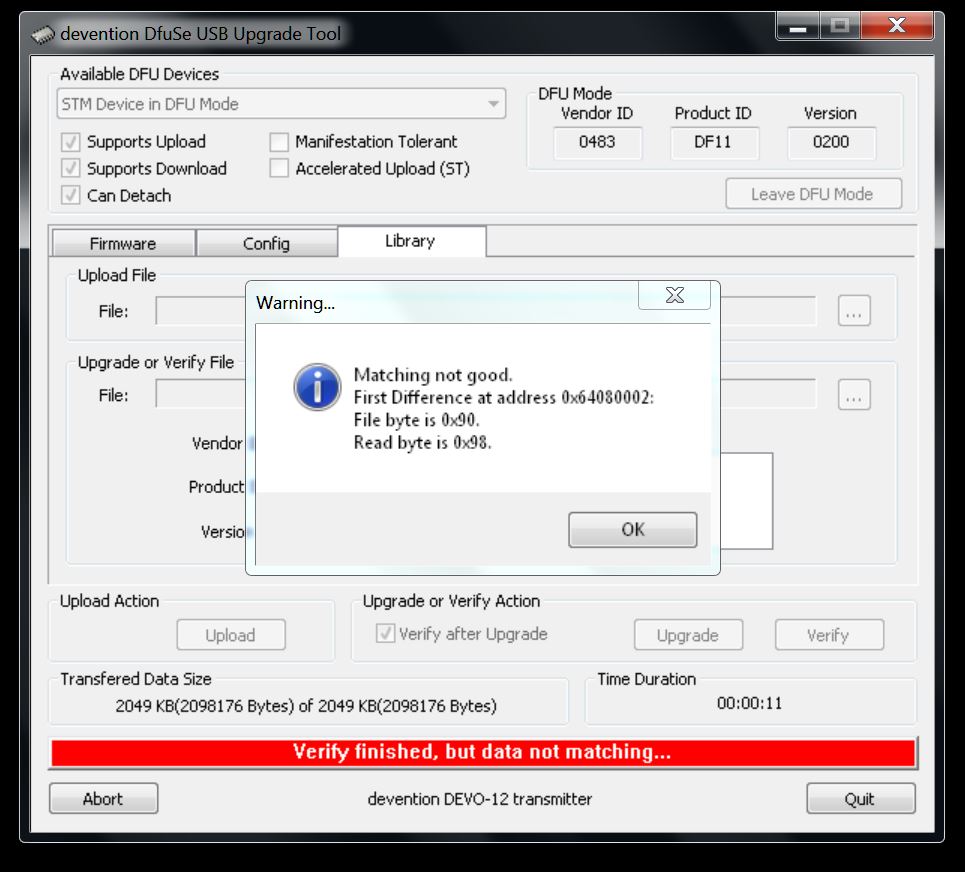The width and height of the screenshot is (965, 872).
Task: Open the Available DFU Devices dropdown
Action: [281, 103]
